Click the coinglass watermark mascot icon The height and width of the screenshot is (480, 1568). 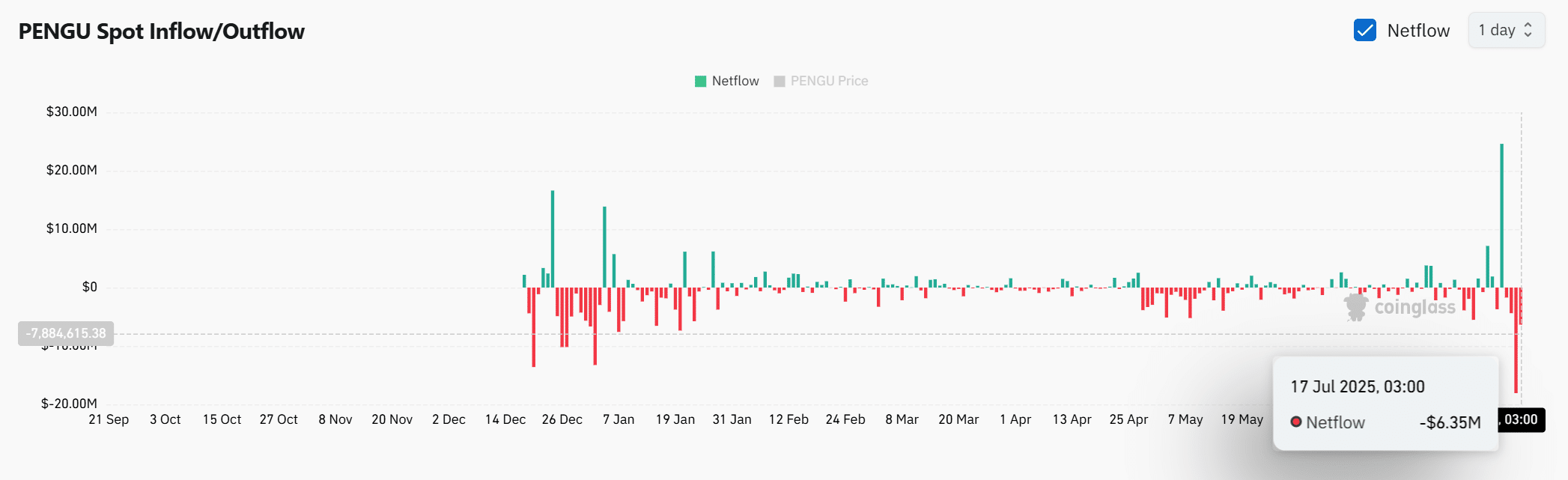(x=1355, y=307)
